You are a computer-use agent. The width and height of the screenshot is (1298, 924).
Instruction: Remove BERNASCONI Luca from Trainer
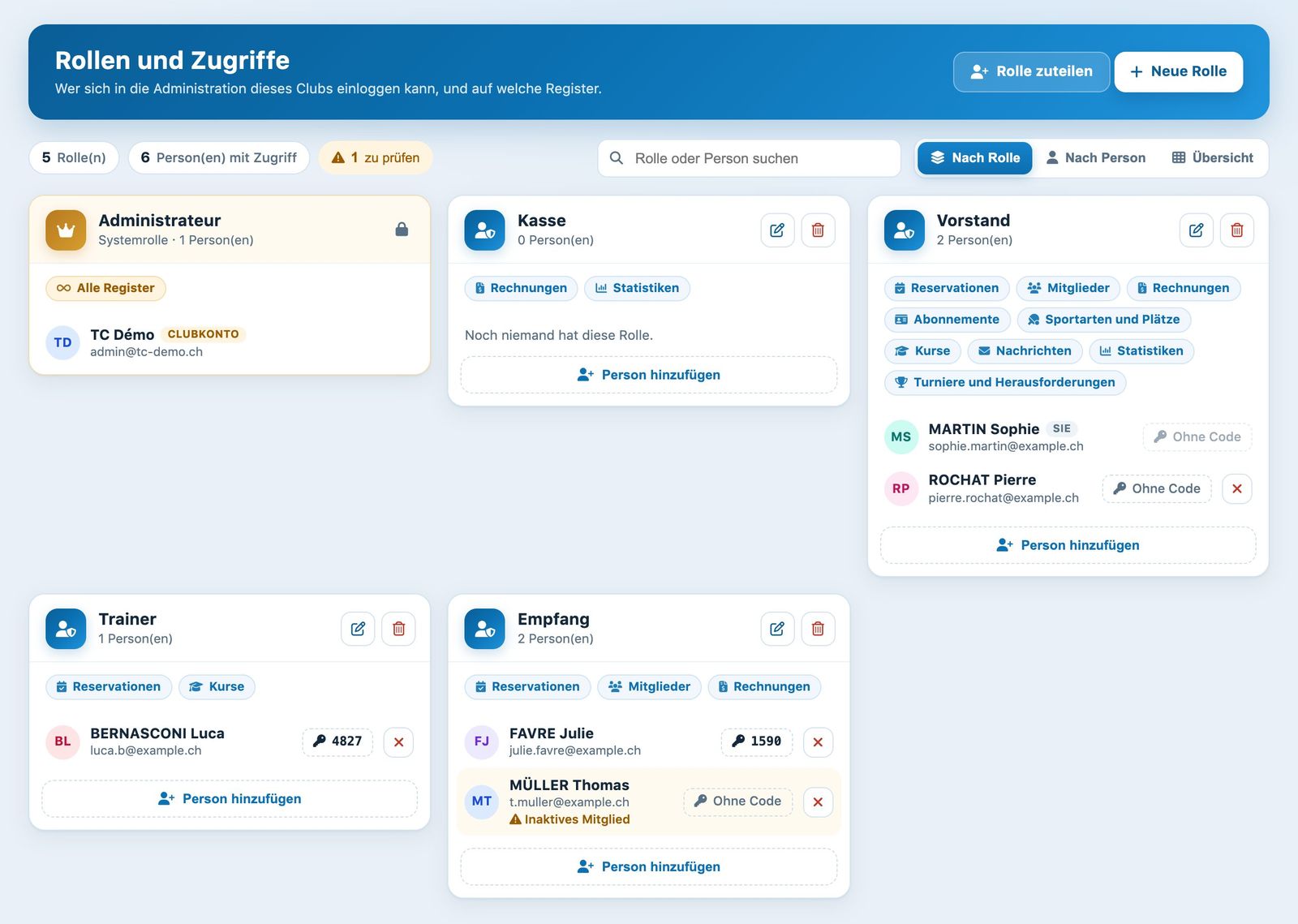pos(398,741)
